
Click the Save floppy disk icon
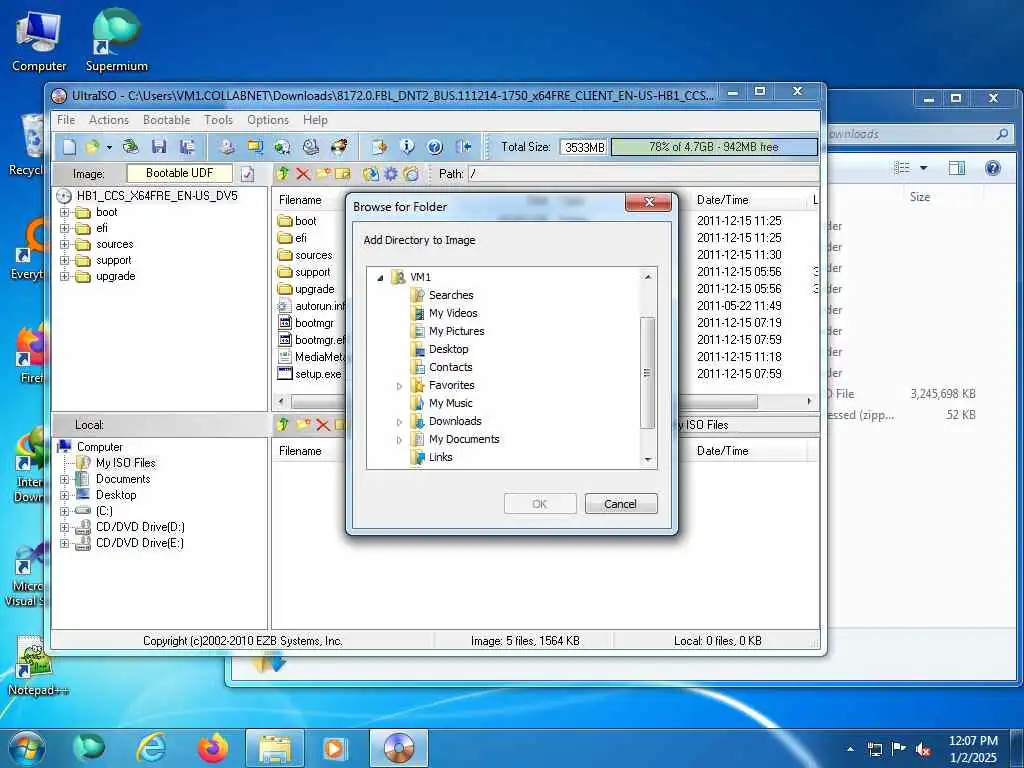(x=159, y=147)
